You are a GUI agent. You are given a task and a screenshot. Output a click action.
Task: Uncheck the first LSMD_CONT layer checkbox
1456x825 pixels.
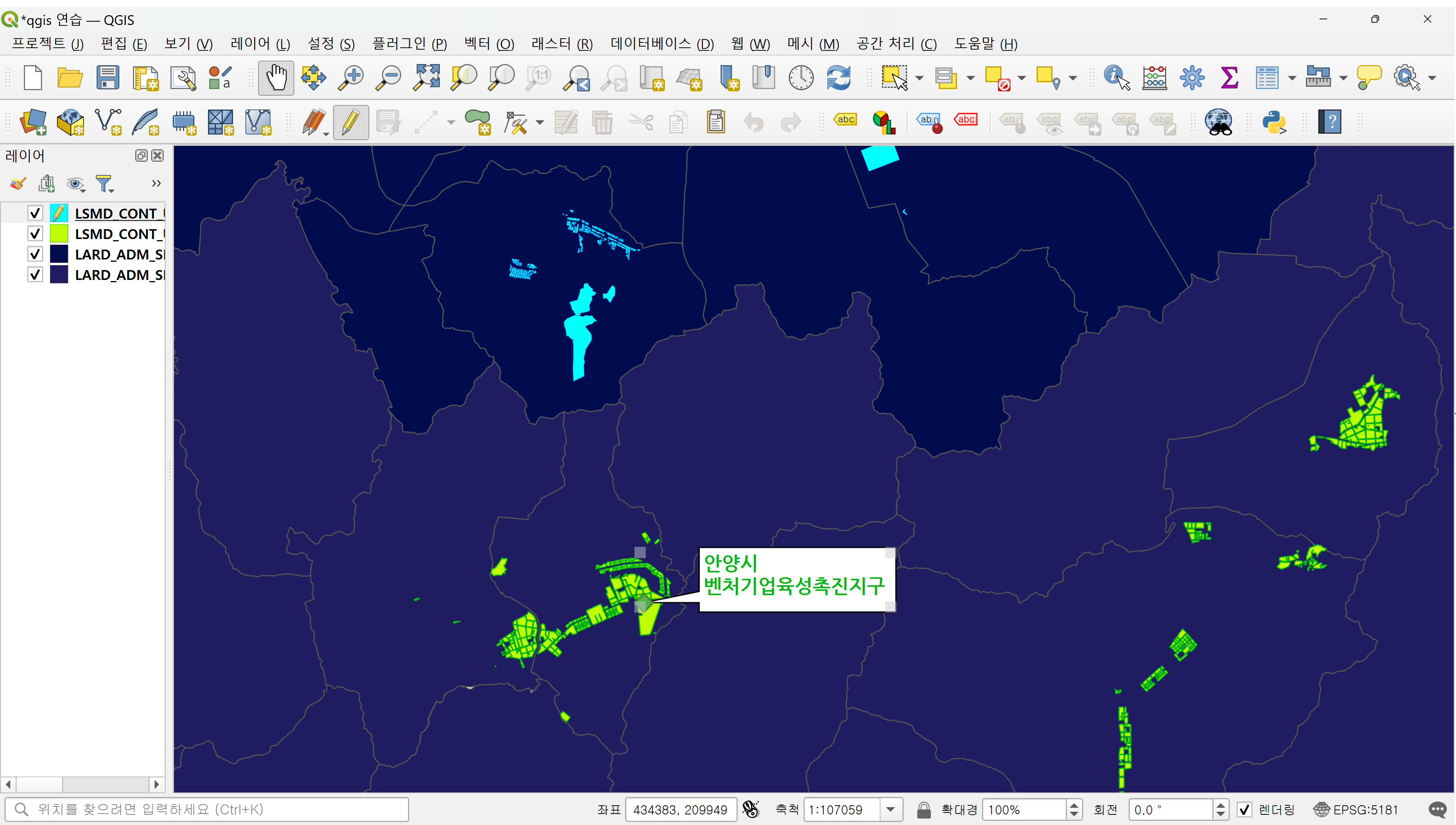tap(35, 213)
